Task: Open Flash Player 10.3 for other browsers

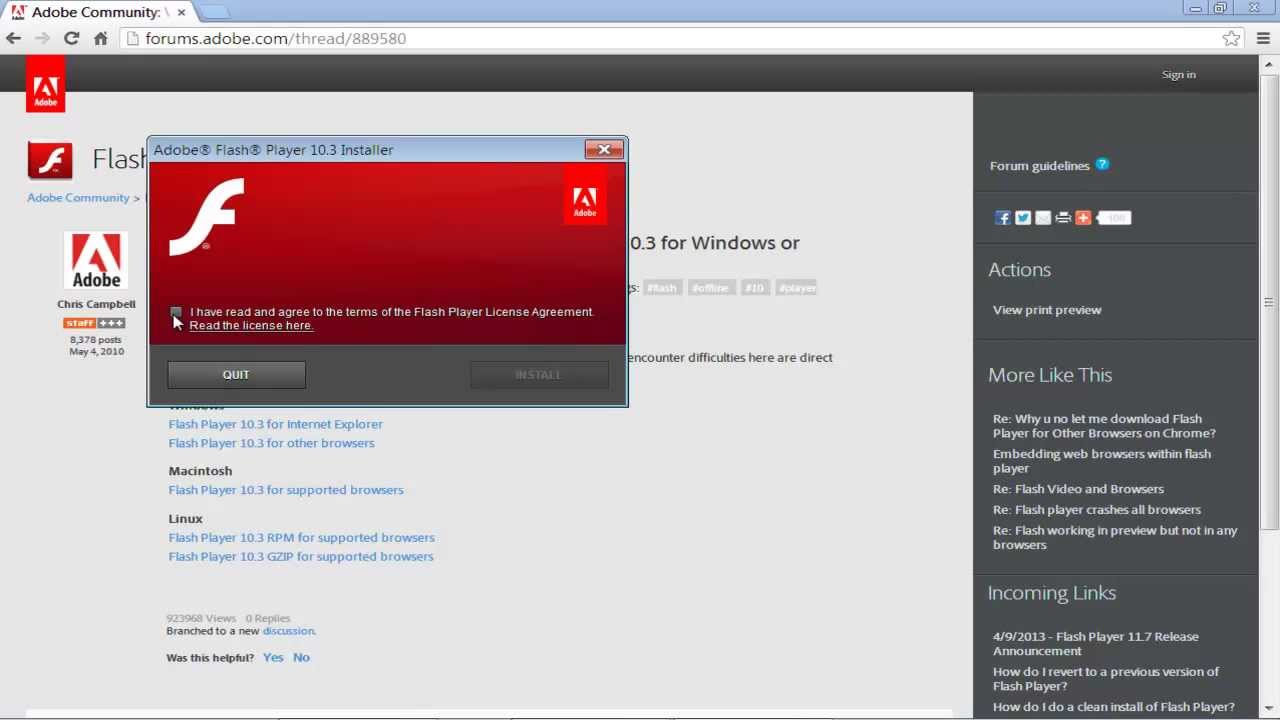Action: tap(272, 443)
